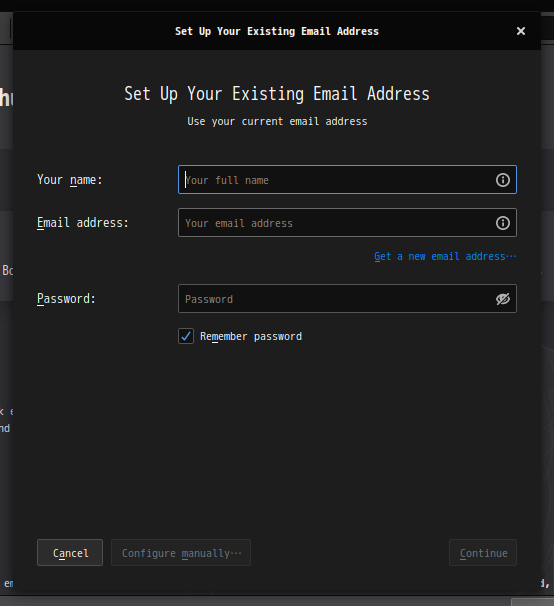Focus the Your full name input
Screen dimensions: 554x606
[x=347, y=180]
